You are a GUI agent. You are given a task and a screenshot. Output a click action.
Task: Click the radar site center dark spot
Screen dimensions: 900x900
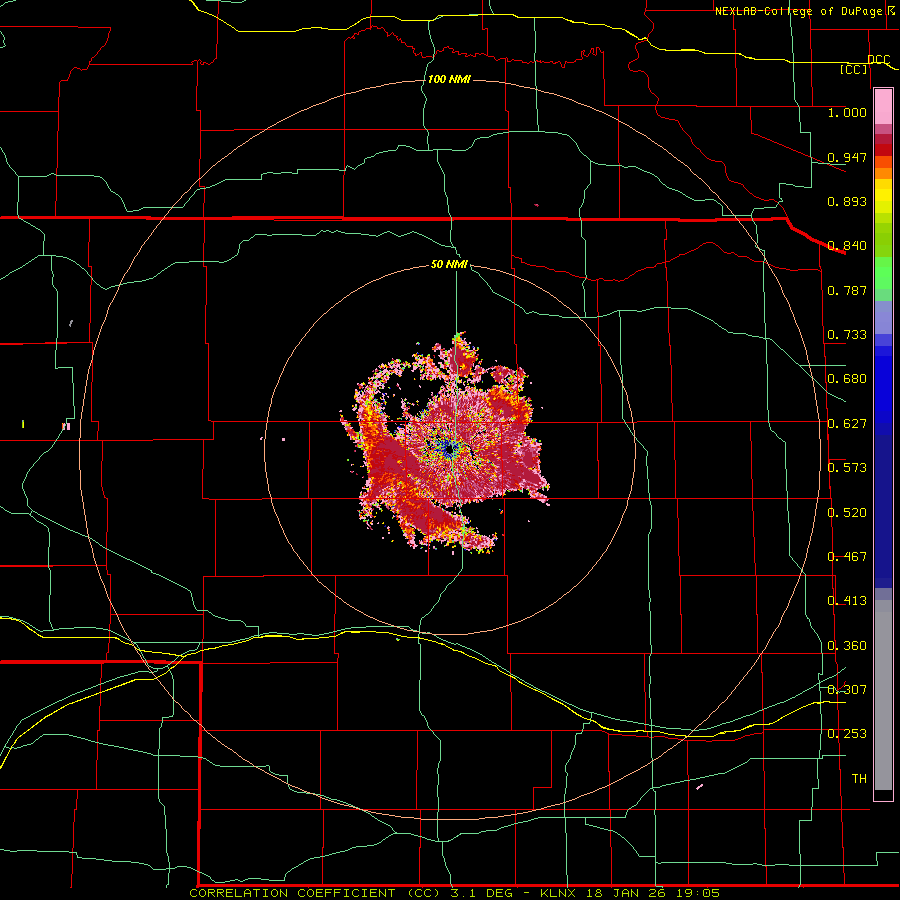449,448
